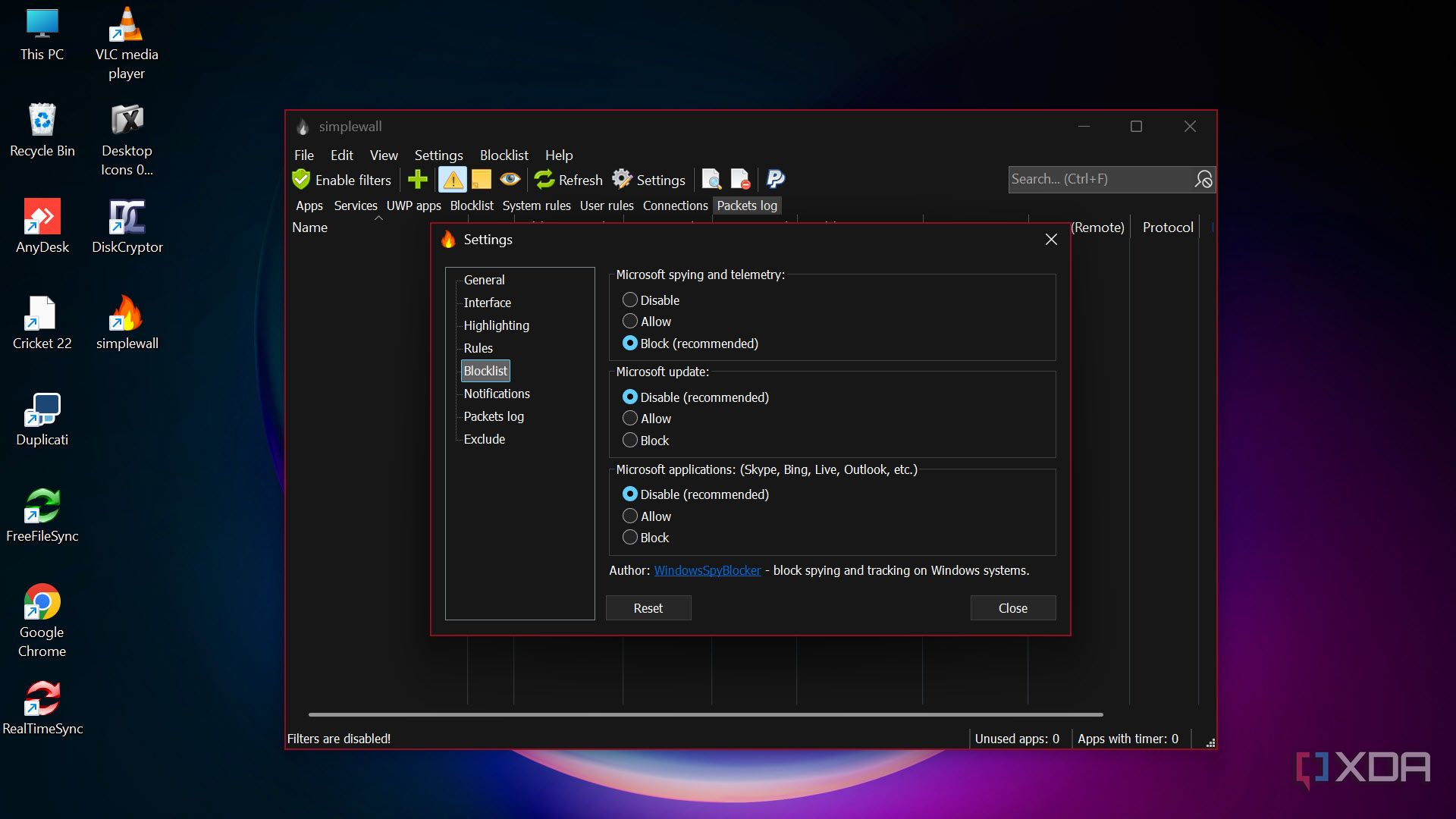Add a new rule with the plus icon
This screenshot has height=819, width=1456.
coord(417,180)
